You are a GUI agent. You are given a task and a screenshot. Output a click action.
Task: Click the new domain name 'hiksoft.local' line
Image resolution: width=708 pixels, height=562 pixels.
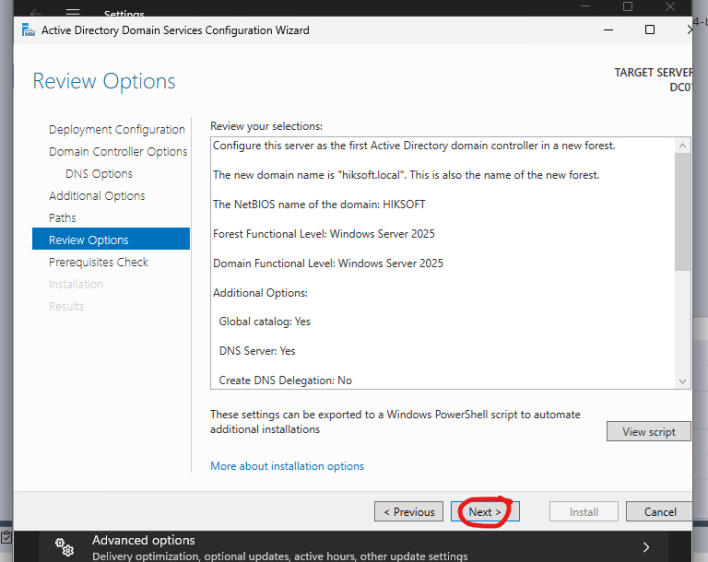(x=406, y=175)
